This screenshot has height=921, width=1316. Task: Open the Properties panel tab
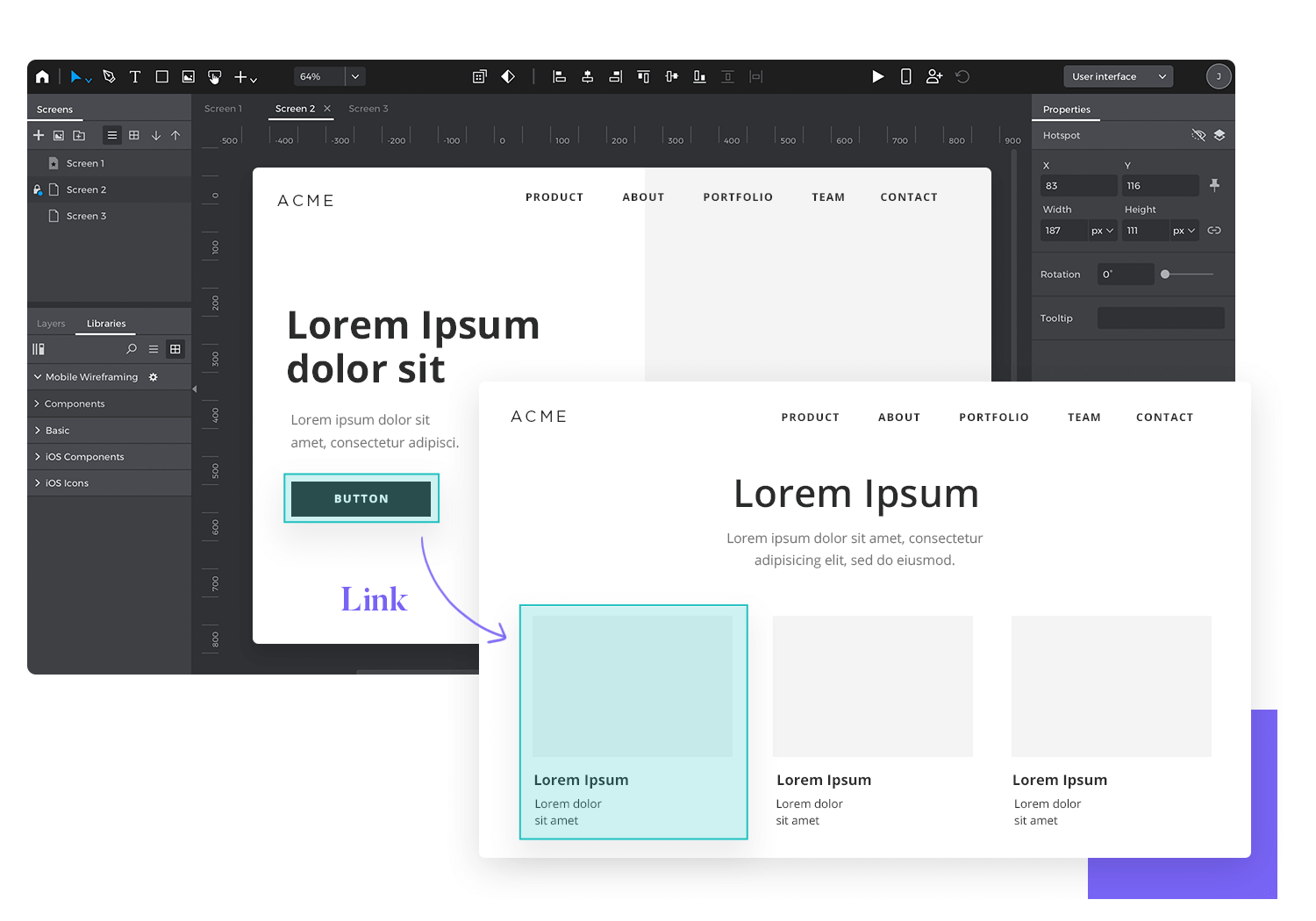pyautogui.click(x=1066, y=110)
